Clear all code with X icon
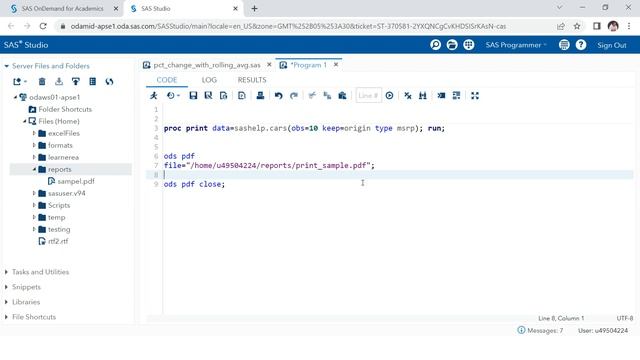Viewport: 640px width, 360px height. [408, 96]
